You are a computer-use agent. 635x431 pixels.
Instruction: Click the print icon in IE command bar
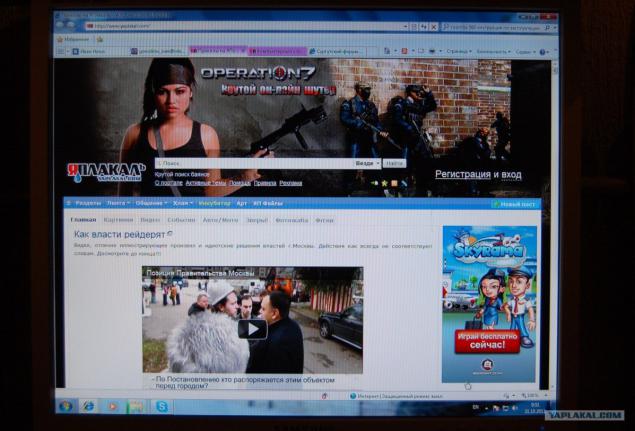(432, 51)
